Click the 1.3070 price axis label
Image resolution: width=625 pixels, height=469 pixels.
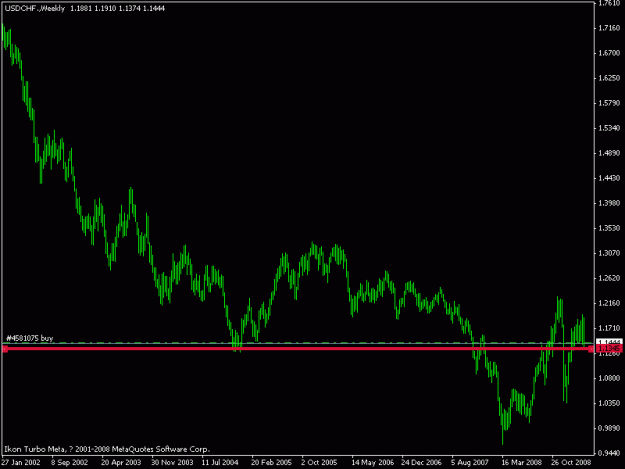(x=609, y=253)
